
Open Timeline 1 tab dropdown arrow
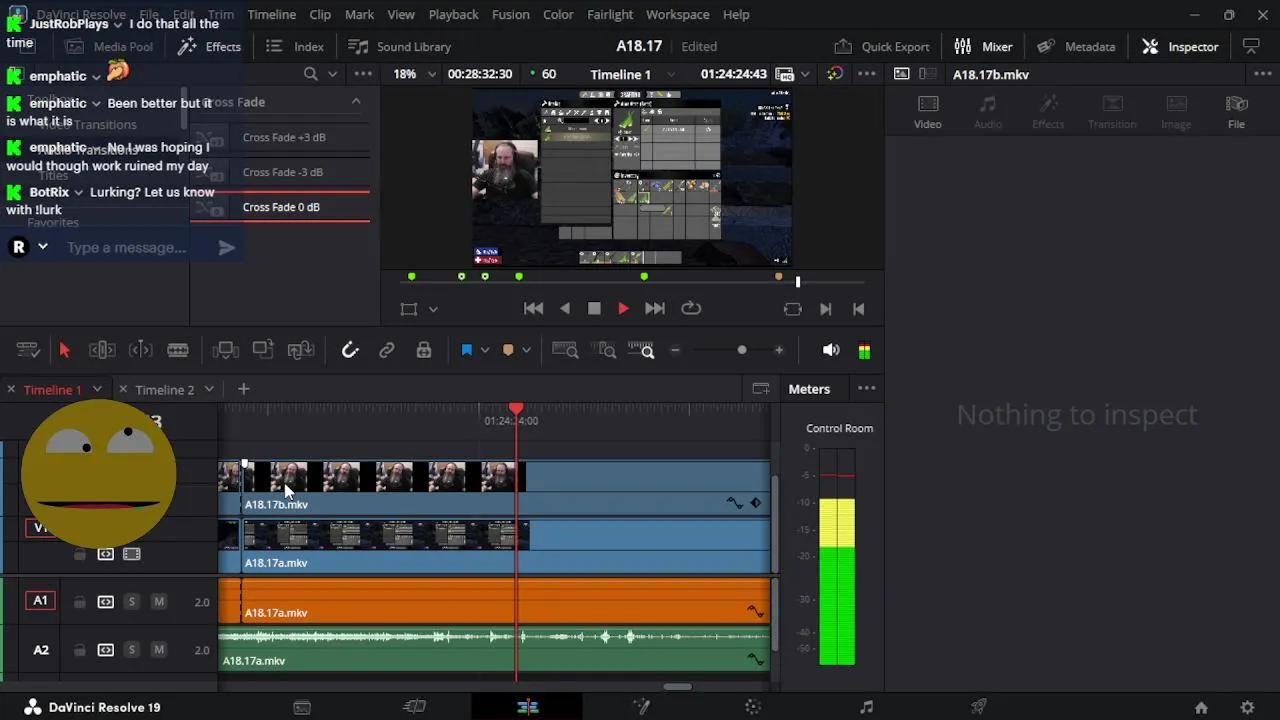(x=97, y=389)
